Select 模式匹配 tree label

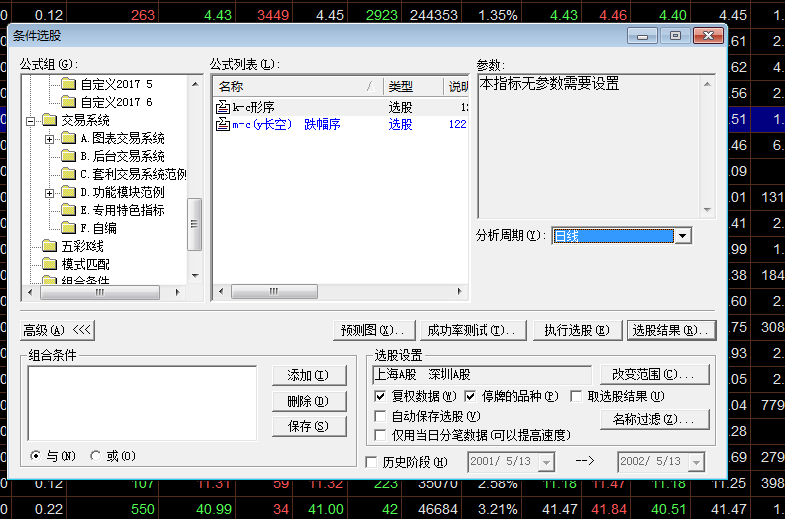click(85, 264)
